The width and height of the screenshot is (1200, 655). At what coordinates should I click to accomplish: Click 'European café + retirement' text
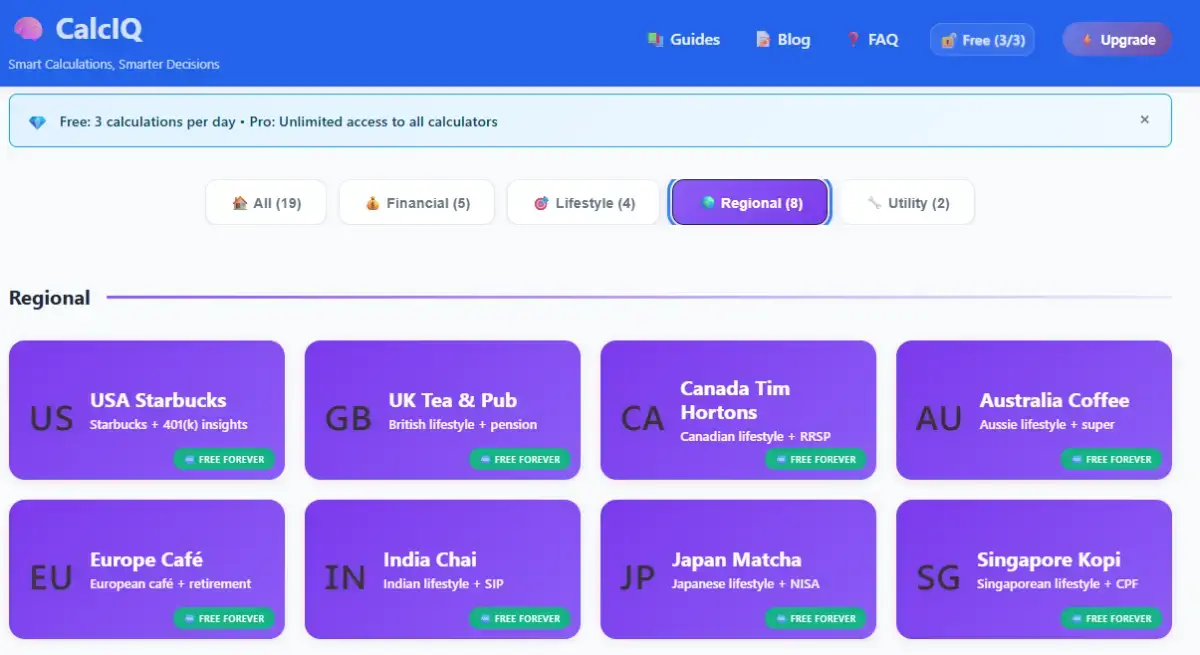(170, 583)
